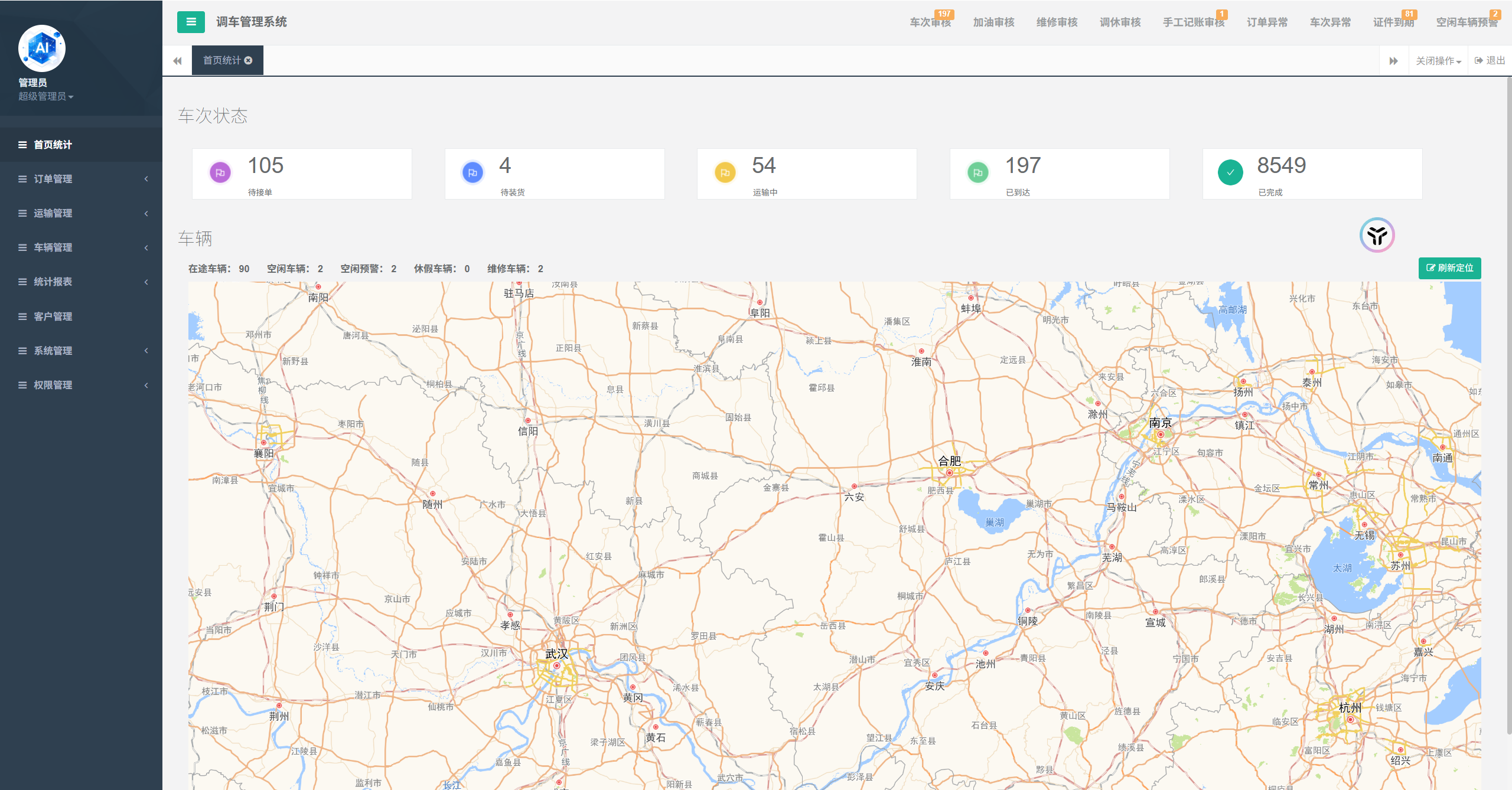Click the floating round Y-shaped assistant icon
The height and width of the screenshot is (790, 1512).
tap(1377, 235)
